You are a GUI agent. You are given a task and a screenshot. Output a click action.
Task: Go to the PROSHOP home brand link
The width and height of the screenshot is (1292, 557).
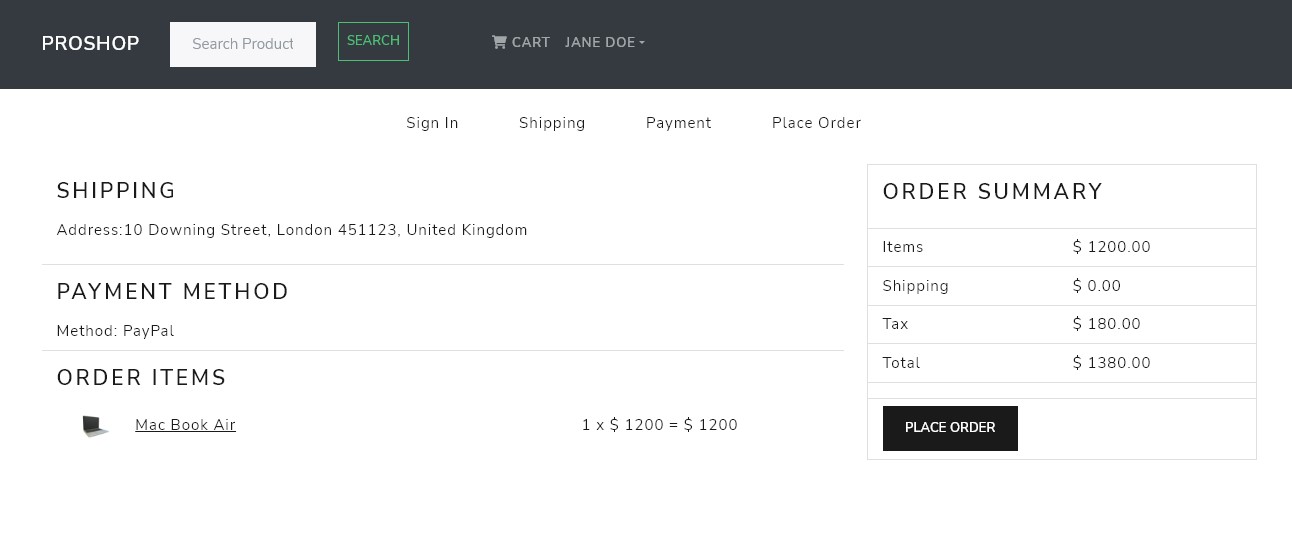[90, 44]
